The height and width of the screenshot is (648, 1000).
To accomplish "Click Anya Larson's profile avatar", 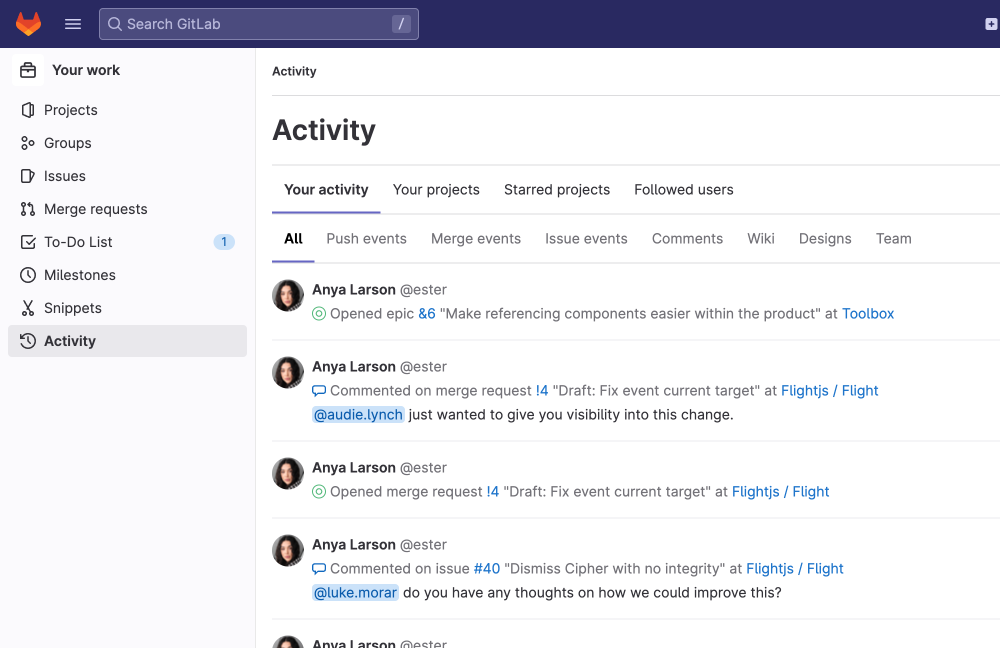I will 287,295.
